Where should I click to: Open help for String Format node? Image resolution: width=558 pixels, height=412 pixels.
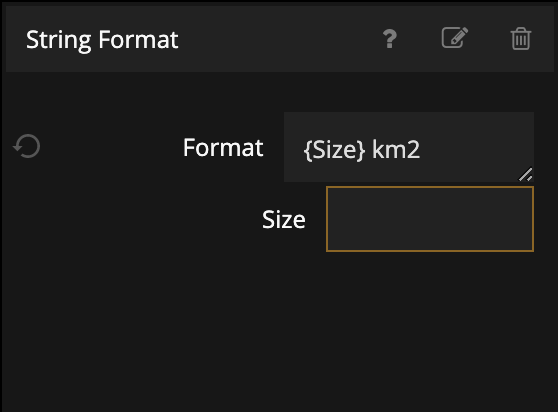pos(390,39)
